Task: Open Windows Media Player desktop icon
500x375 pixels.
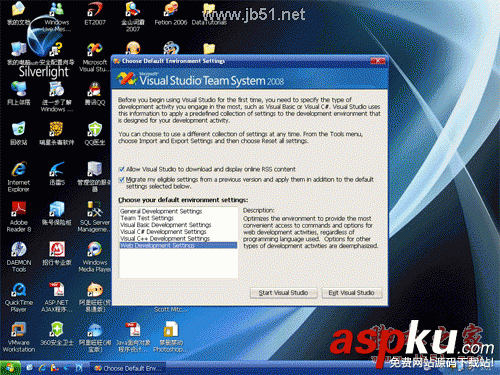Action: [x=95, y=256]
